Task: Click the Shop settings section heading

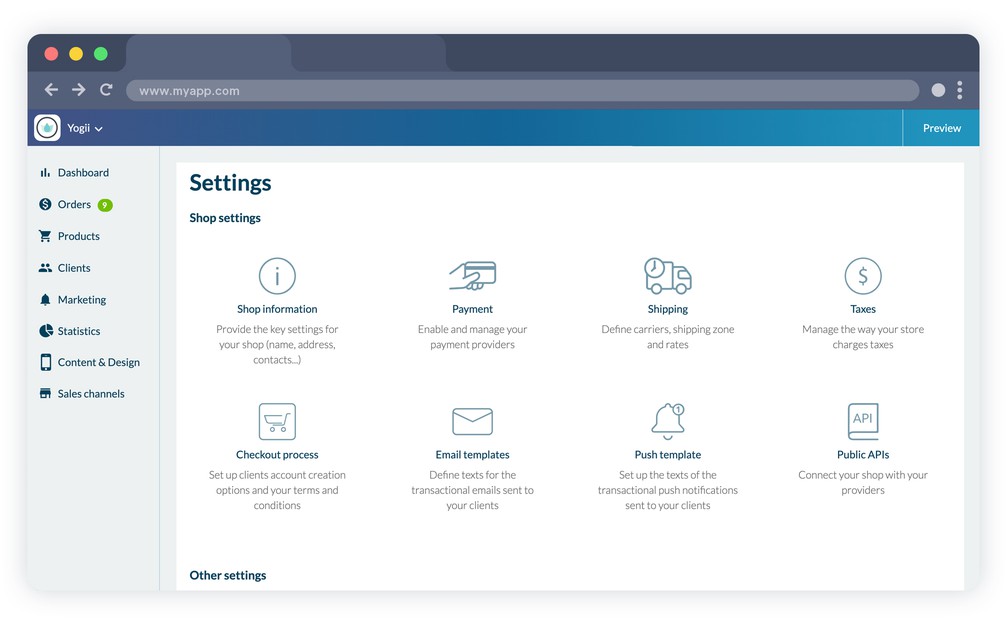Action: [225, 218]
